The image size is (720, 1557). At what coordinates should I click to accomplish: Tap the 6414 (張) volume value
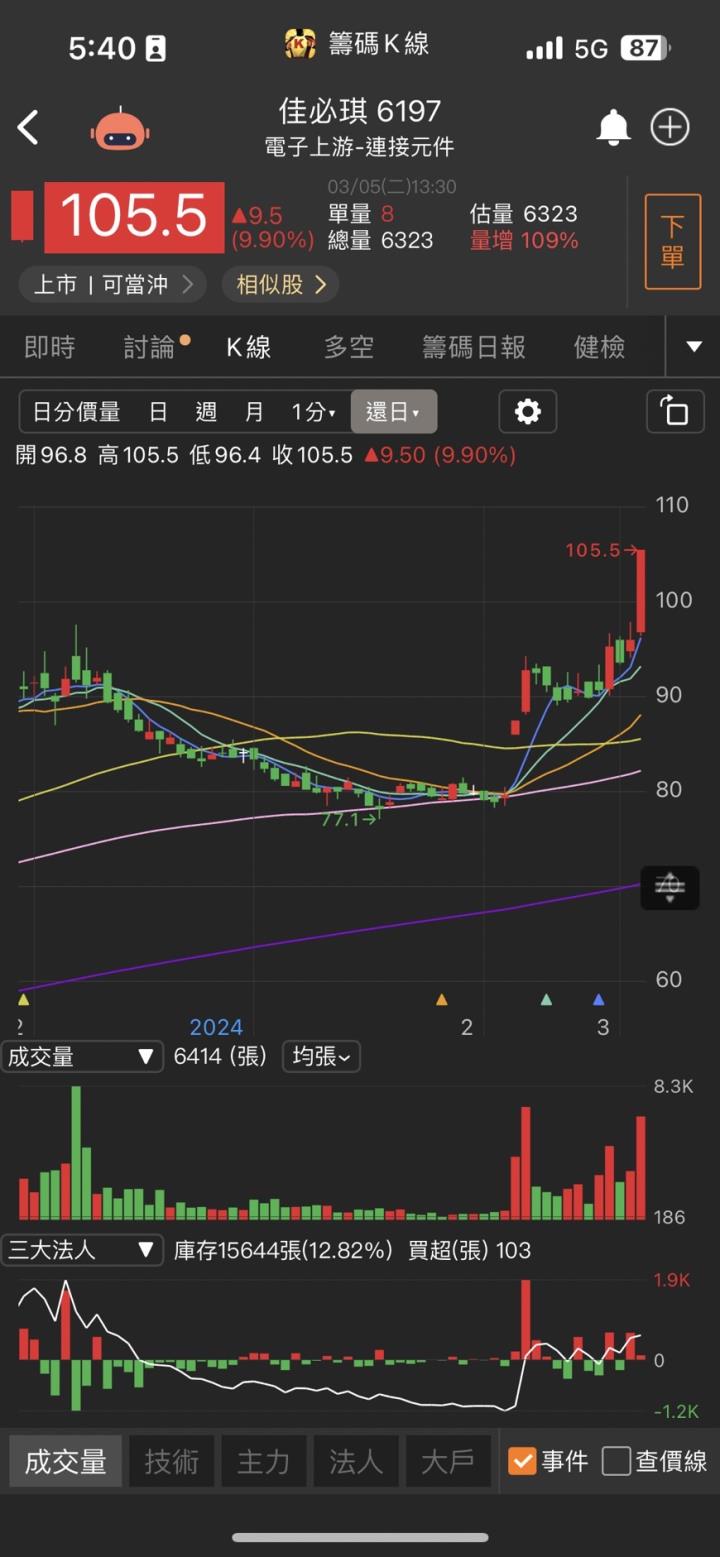tap(220, 1057)
